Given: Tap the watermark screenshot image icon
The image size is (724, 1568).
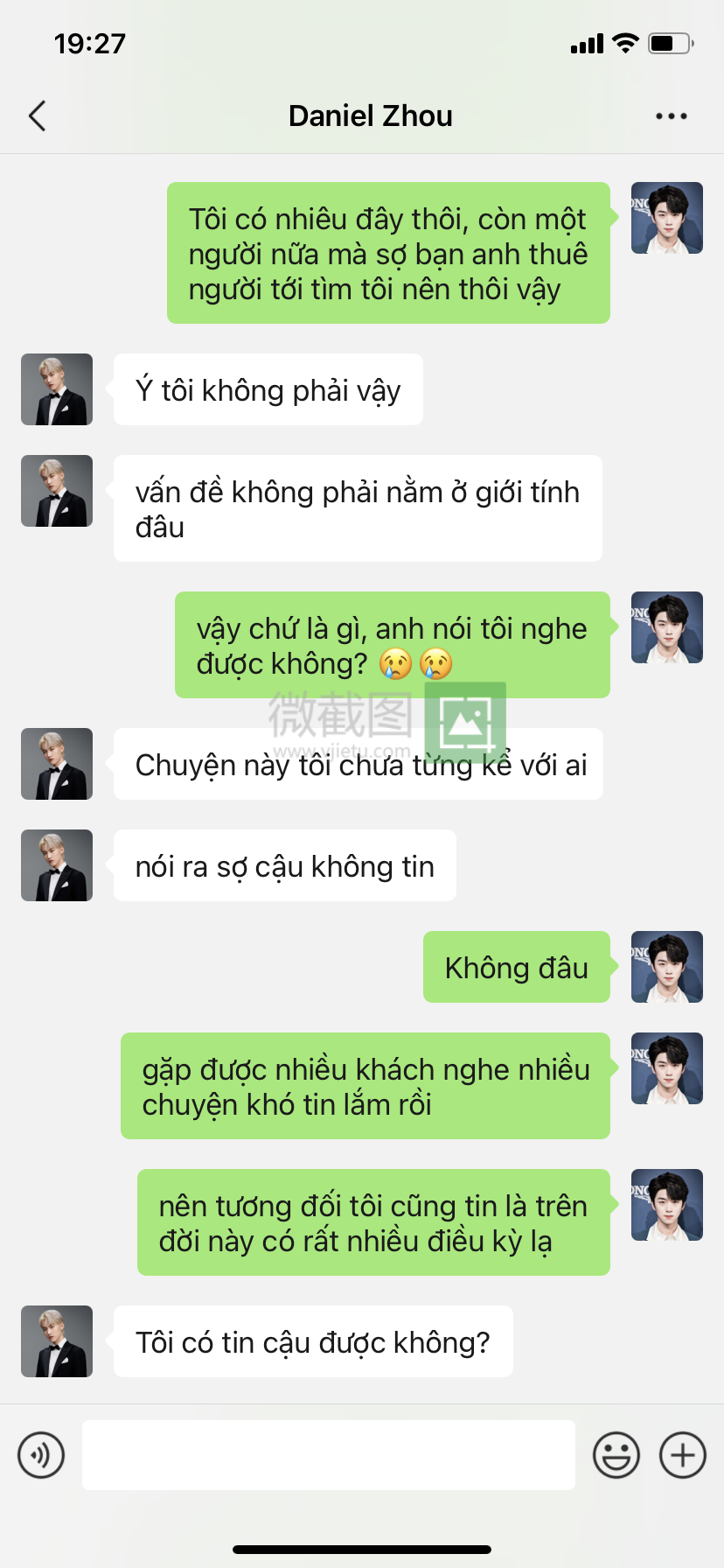Looking at the screenshot, I should 465,724.
